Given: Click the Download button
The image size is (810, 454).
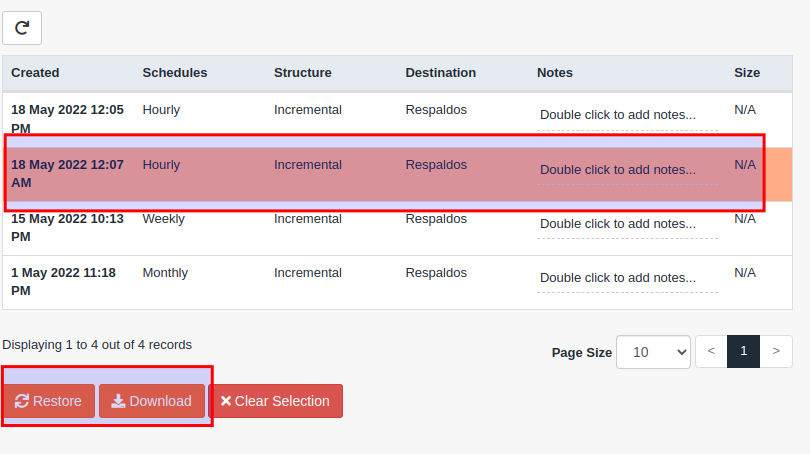Looking at the screenshot, I should [152, 401].
